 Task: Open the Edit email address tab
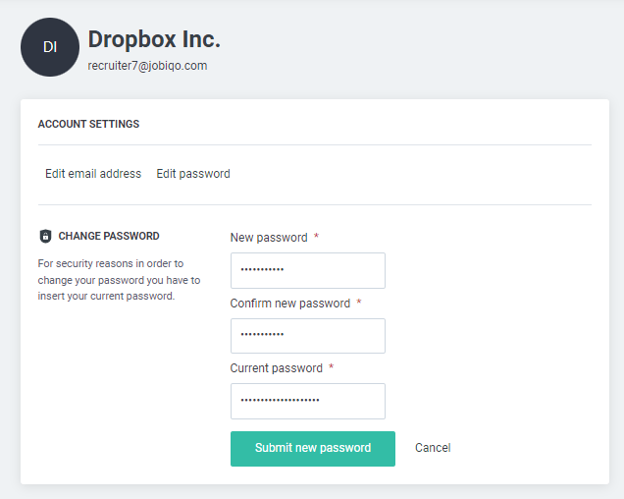pyautogui.click(x=93, y=174)
